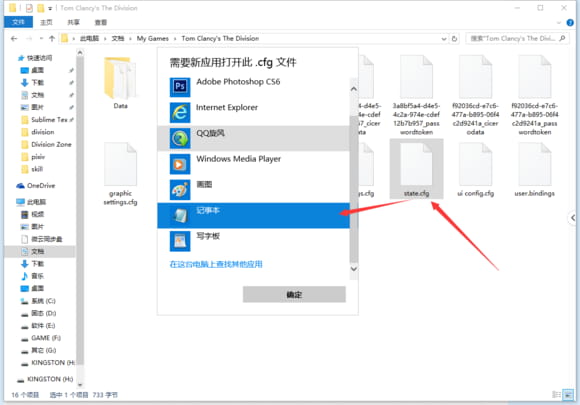Go back with the left arrow

point(14,38)
